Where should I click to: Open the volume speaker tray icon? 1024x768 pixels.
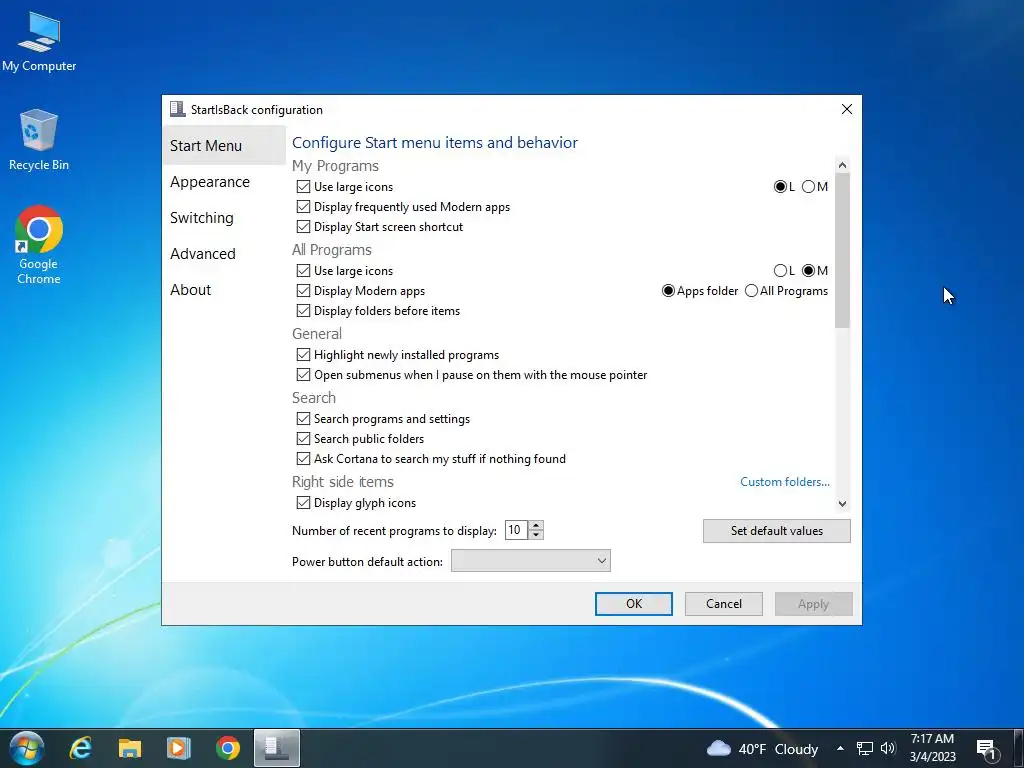[888, 748]
